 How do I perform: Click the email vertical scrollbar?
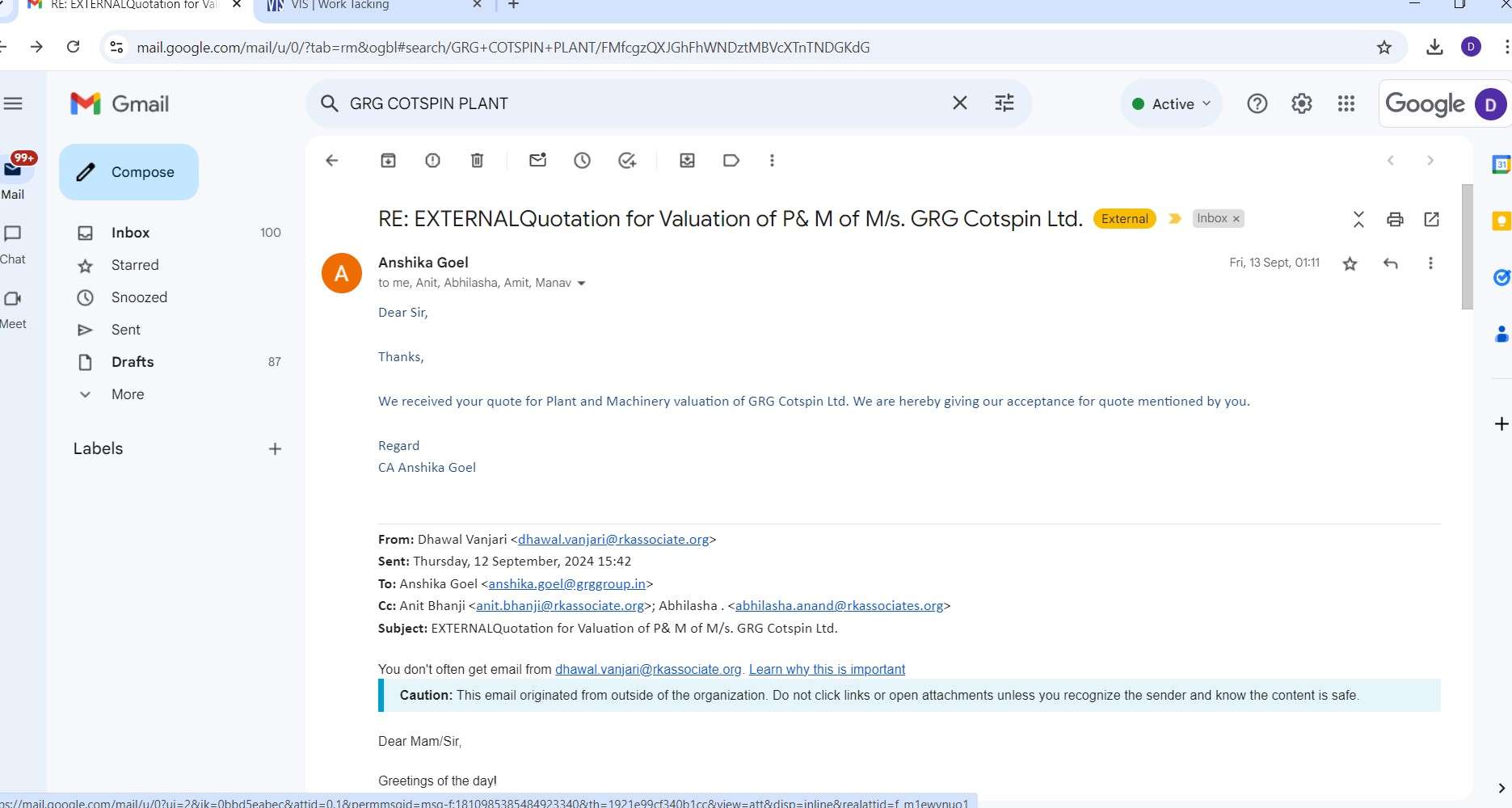[x=1467, y=246]
